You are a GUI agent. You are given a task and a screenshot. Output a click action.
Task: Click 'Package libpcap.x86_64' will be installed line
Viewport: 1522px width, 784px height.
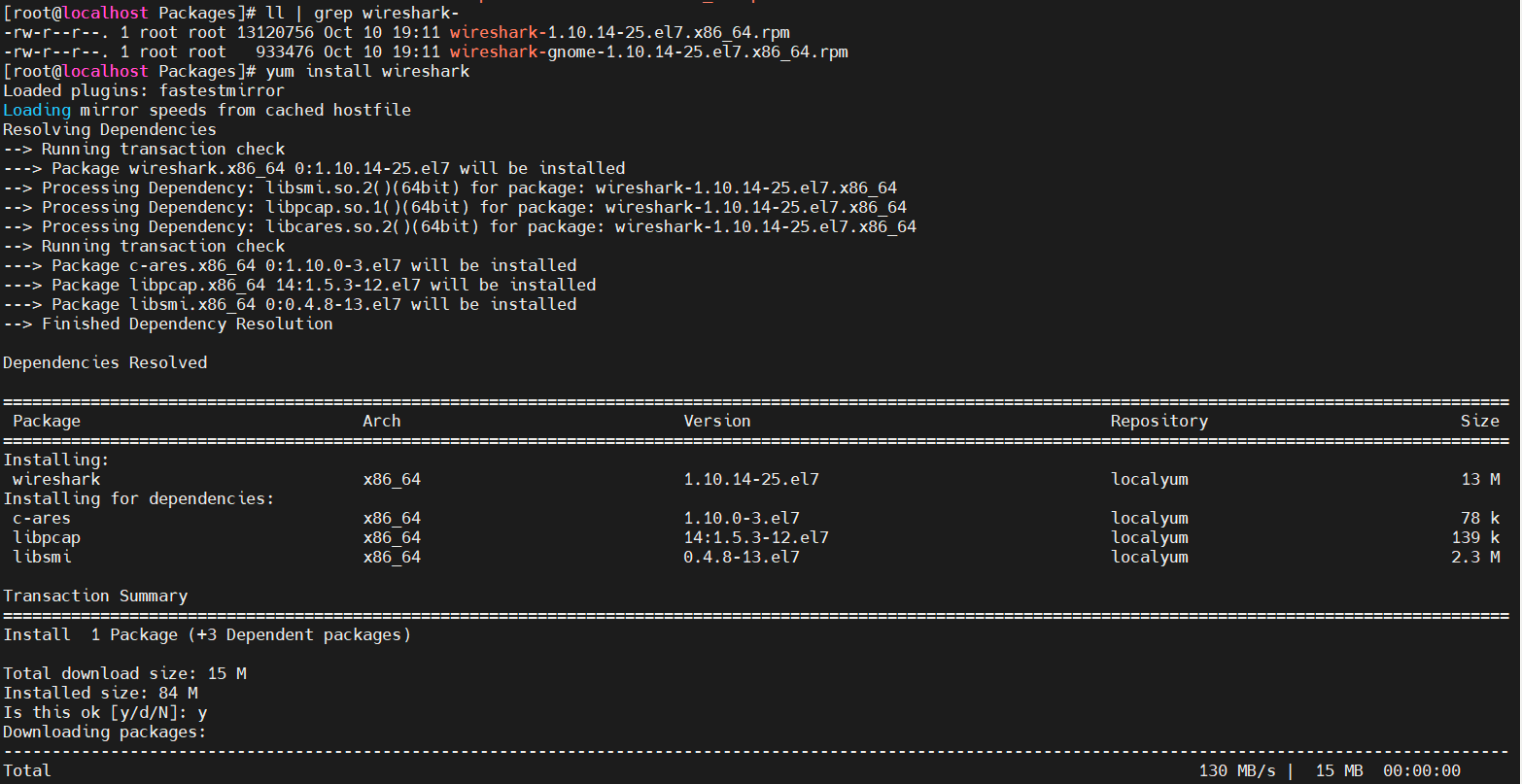pos(299,285)
